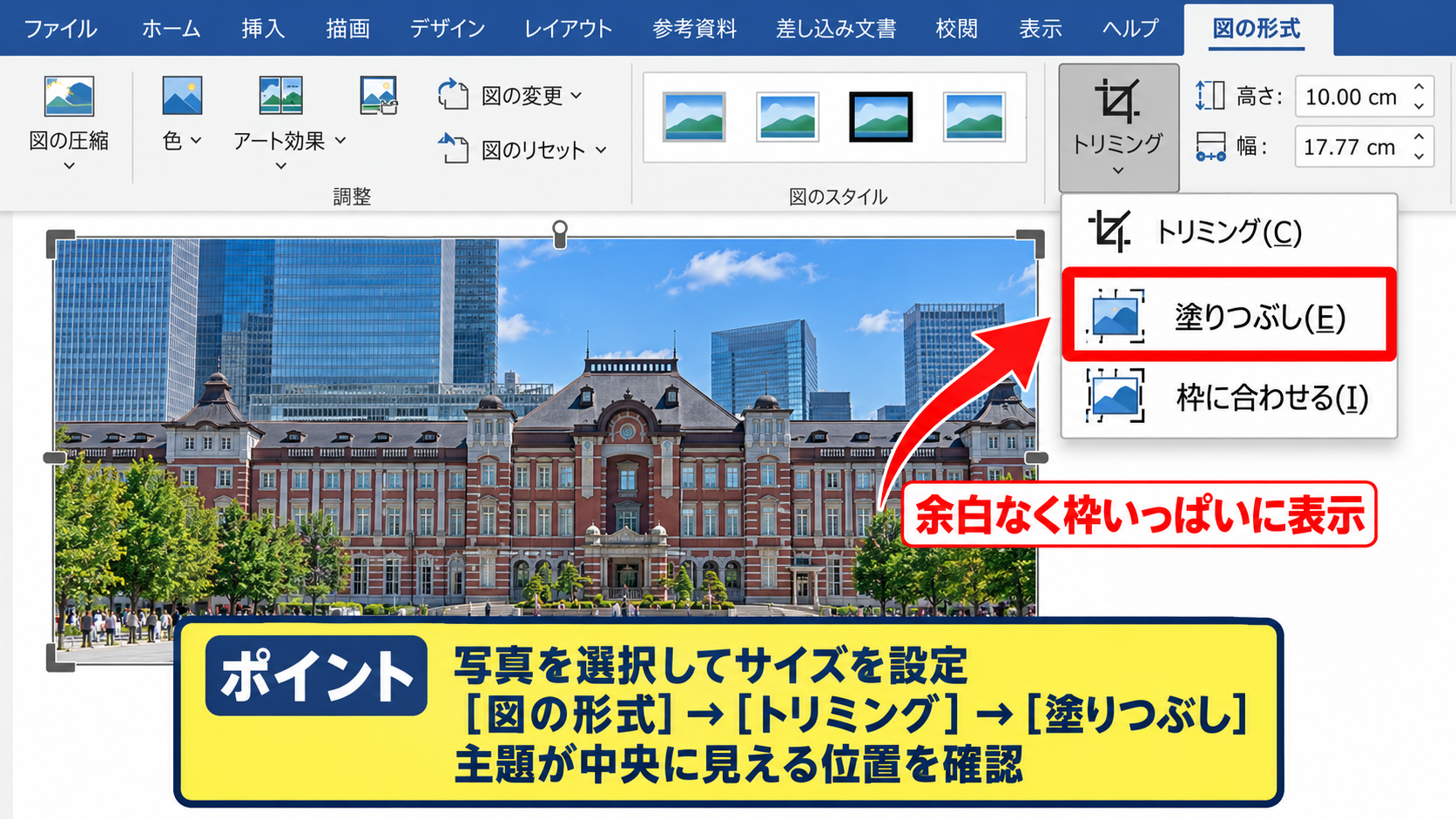The width and height of the screenshot is (1456, 819).
Task: Open the ヘルプ tab
Action: click(1130, 29)
